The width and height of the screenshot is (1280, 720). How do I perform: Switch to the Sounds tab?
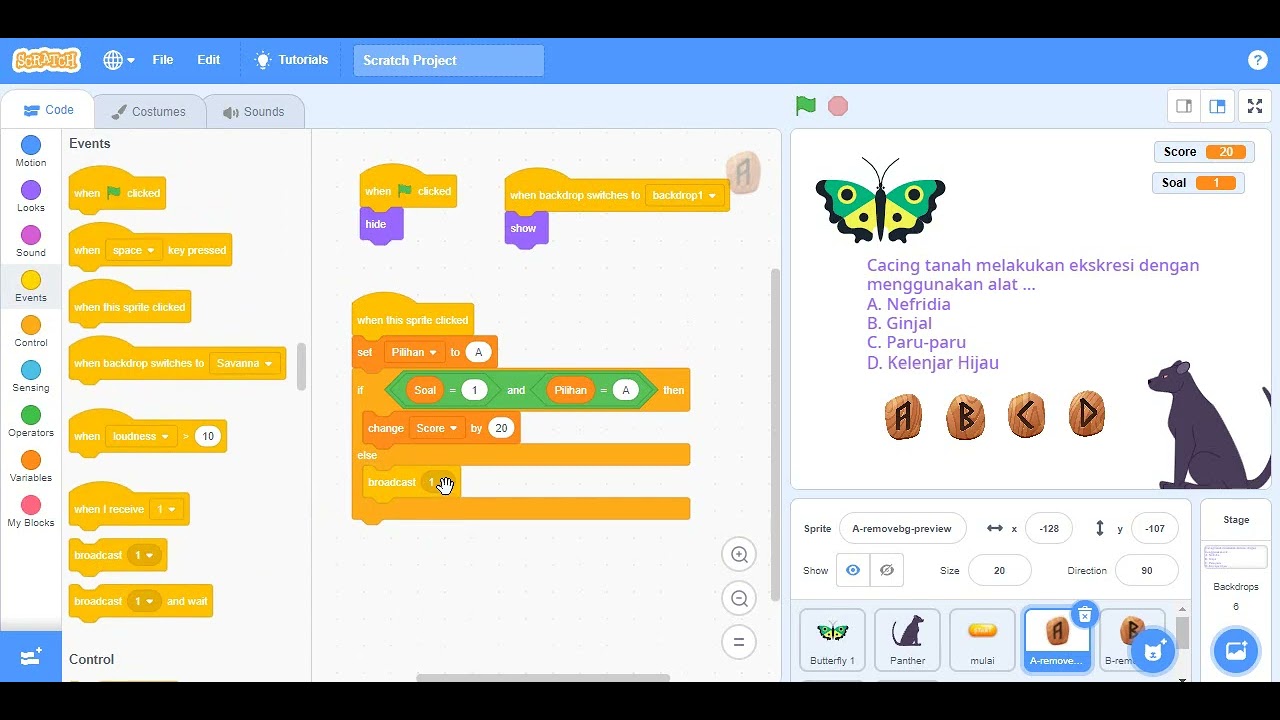click(x=254, y=112)
